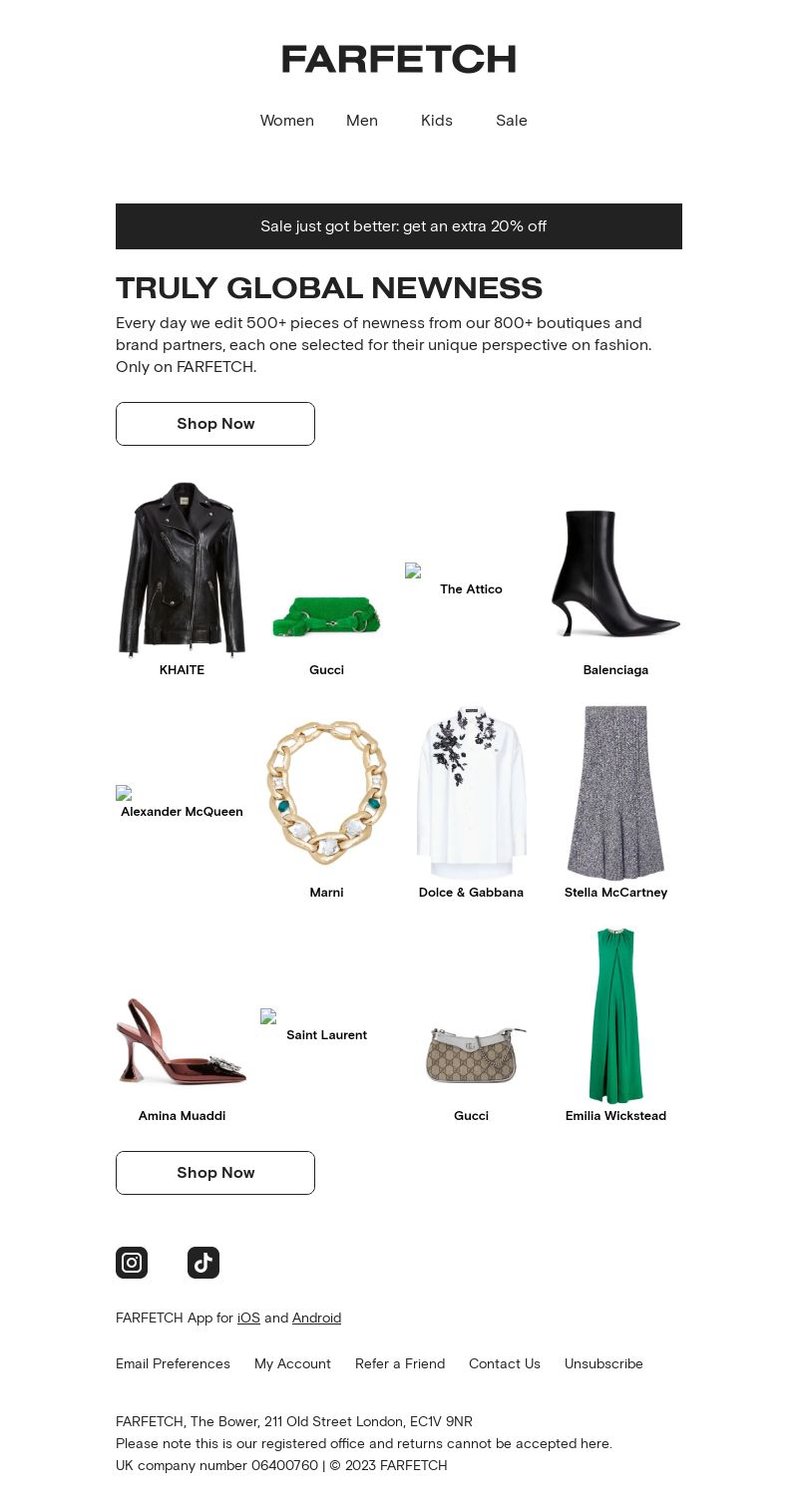
Task: View the green Gucci strap item
Action: tap(326, 616)
